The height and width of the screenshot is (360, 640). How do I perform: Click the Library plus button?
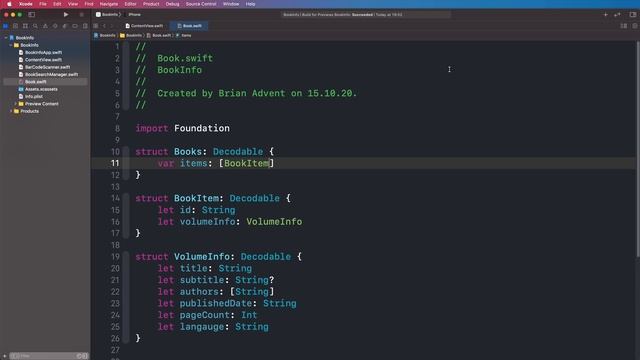coord(606,14)
